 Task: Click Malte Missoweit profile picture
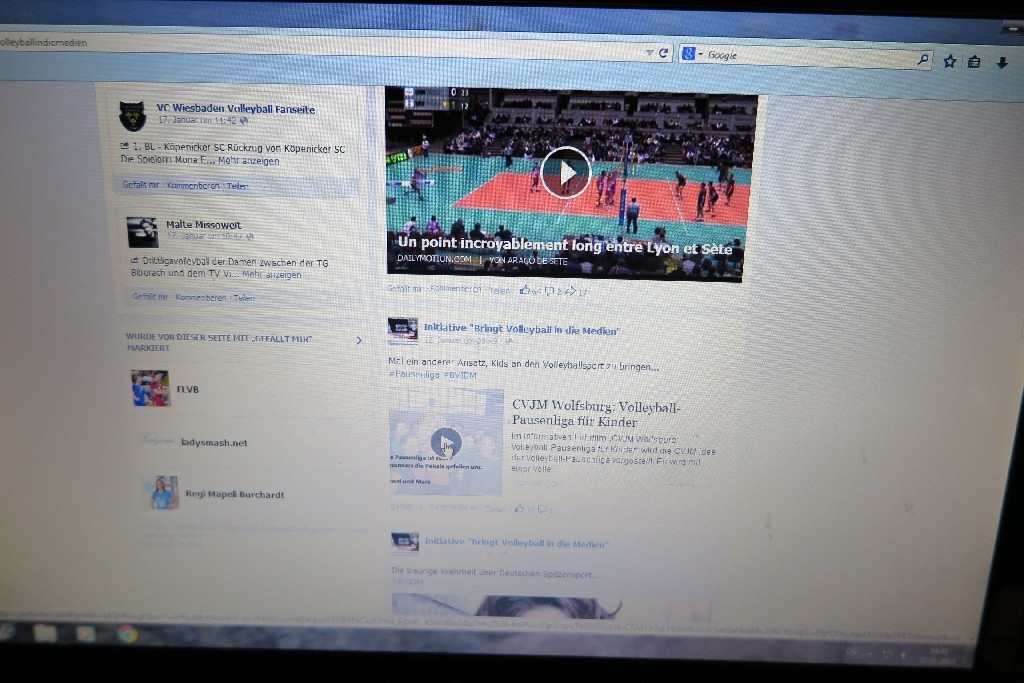142,232
